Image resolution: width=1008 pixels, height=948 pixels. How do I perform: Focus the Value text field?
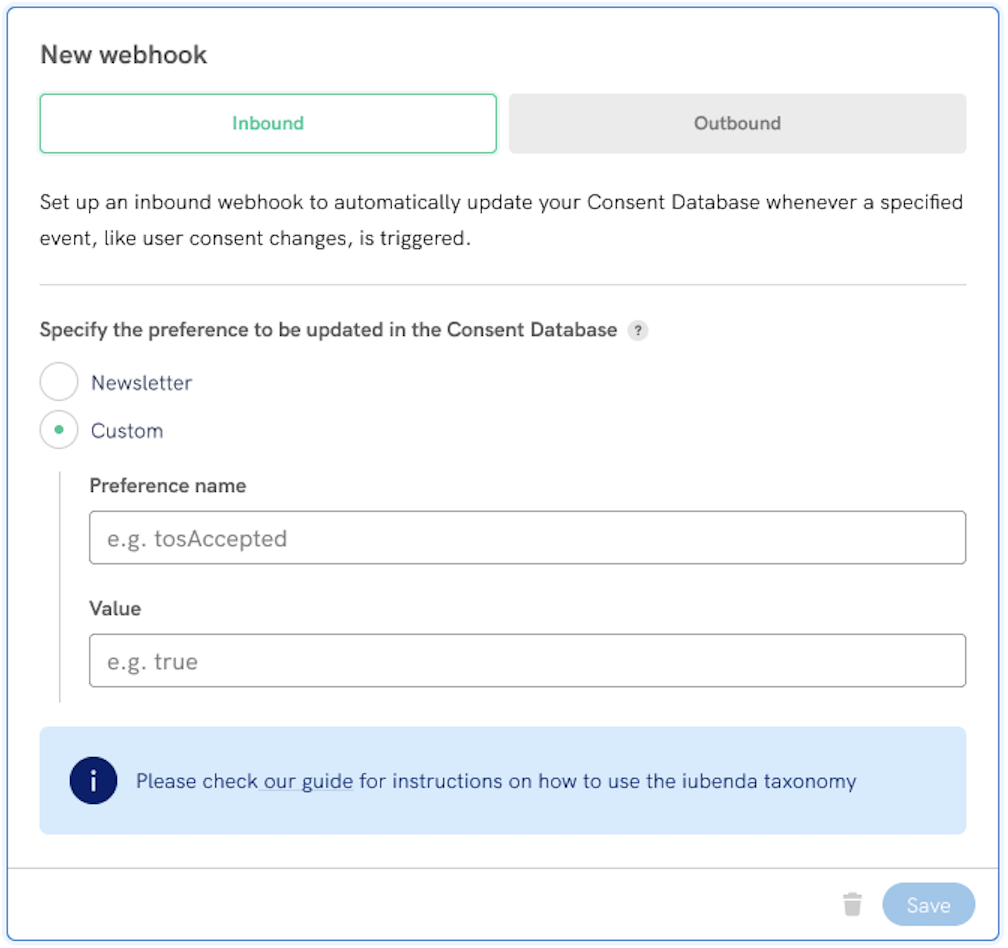(x=527, y=661)
